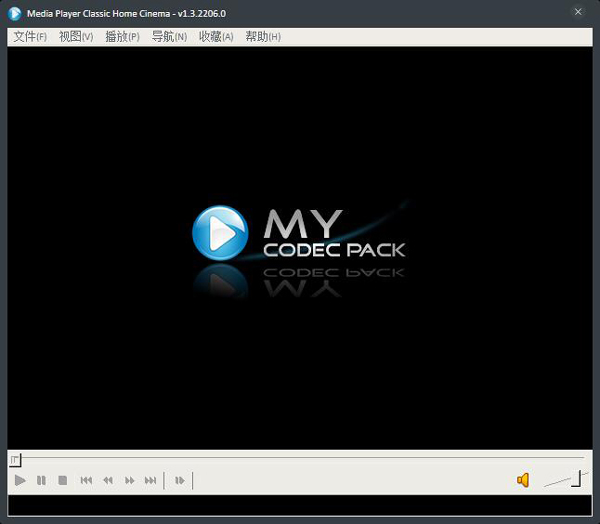This screenshot has height=524, width=600.
Task: Click the single frame step button
Action: [x=179, y=480]
